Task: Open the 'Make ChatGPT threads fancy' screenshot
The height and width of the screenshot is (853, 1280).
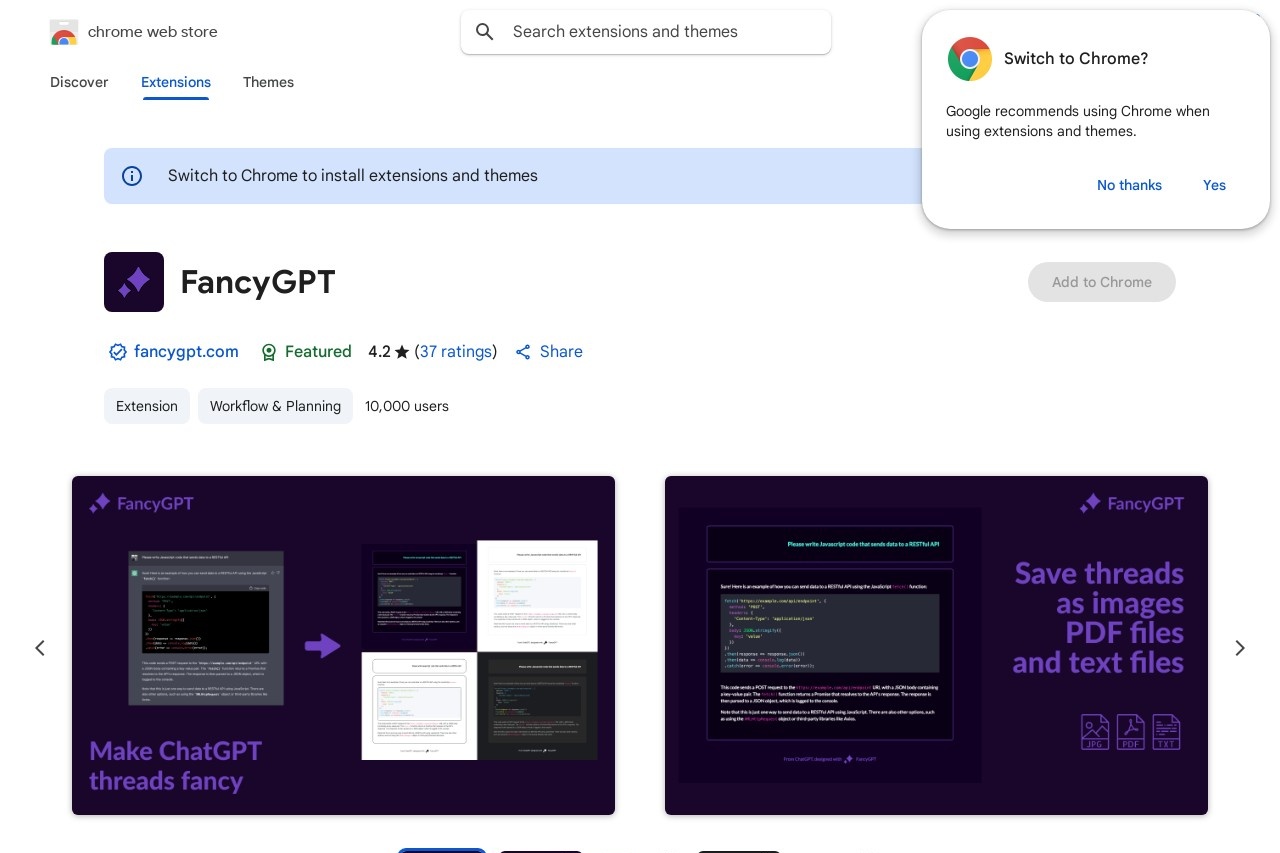Action: pos(343,645)
